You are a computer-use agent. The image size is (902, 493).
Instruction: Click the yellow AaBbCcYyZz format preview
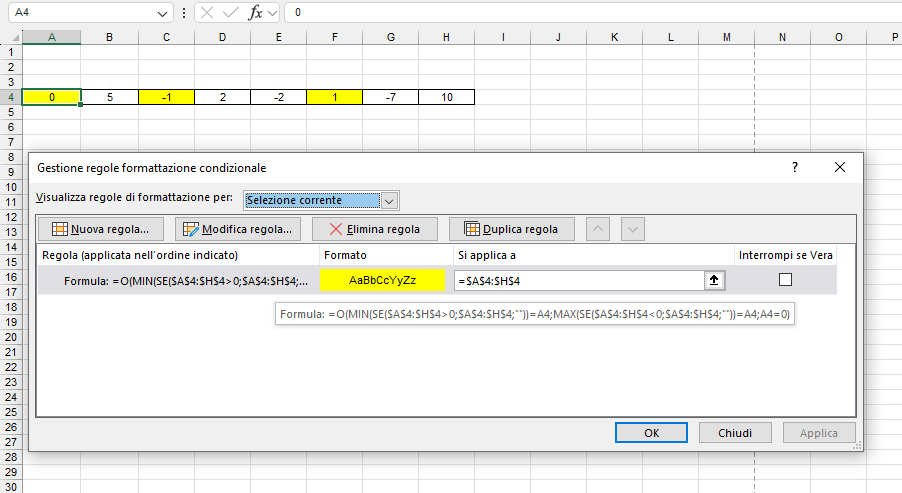click(x=383, y=280)
